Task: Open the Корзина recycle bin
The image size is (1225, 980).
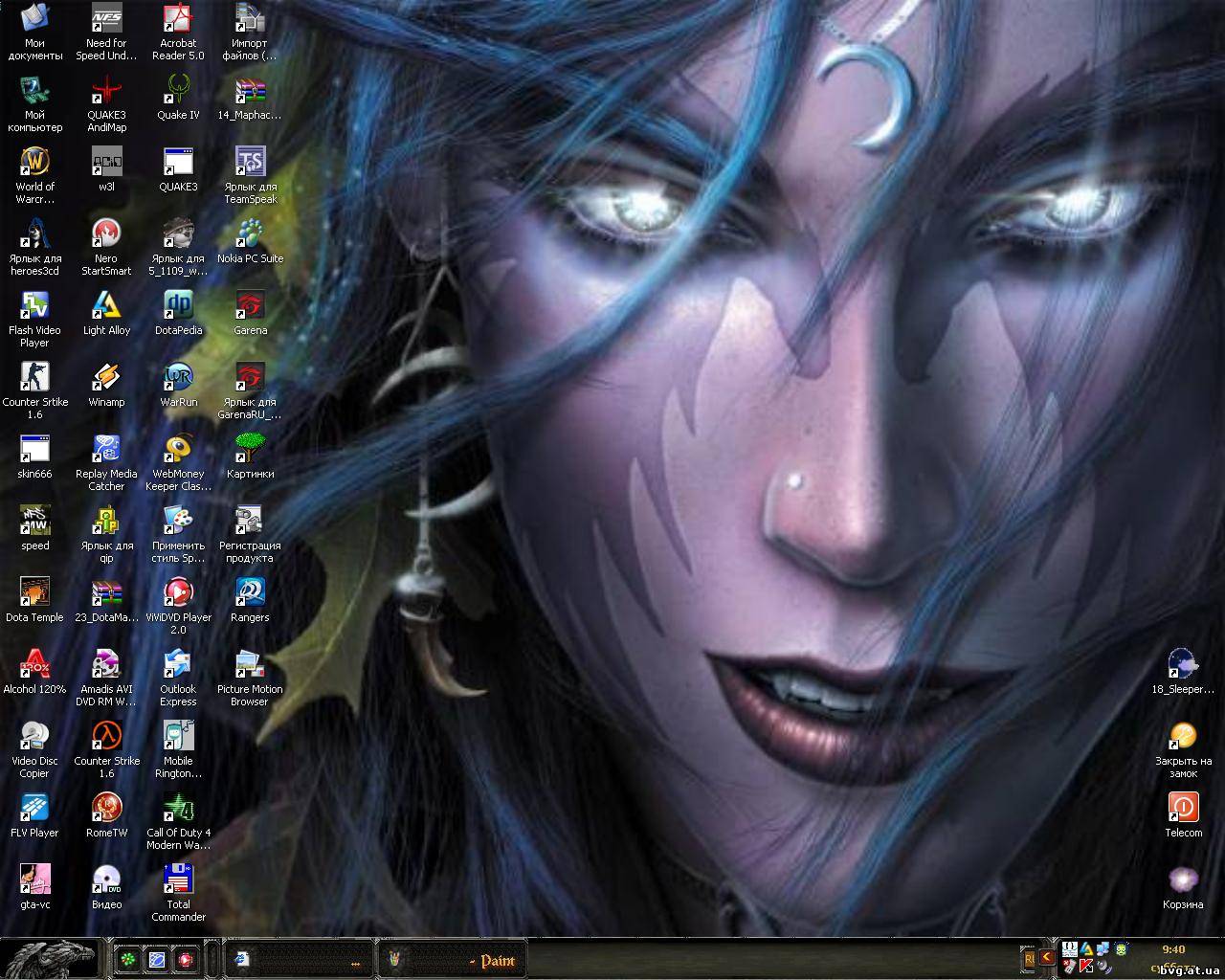Action: pyautogui.click(x=1183, y=880)
